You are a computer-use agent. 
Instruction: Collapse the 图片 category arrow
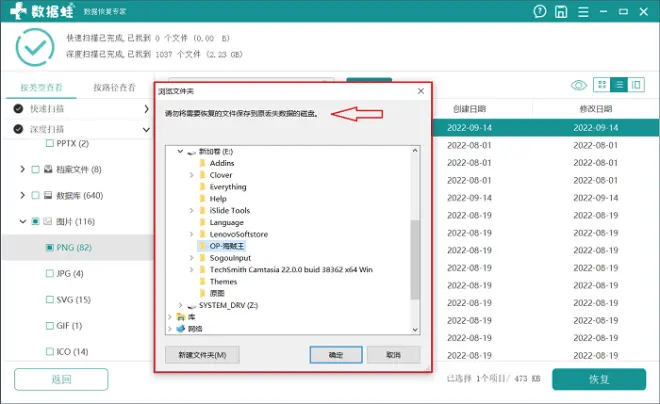pyautogui.click(x=23, y=221)
